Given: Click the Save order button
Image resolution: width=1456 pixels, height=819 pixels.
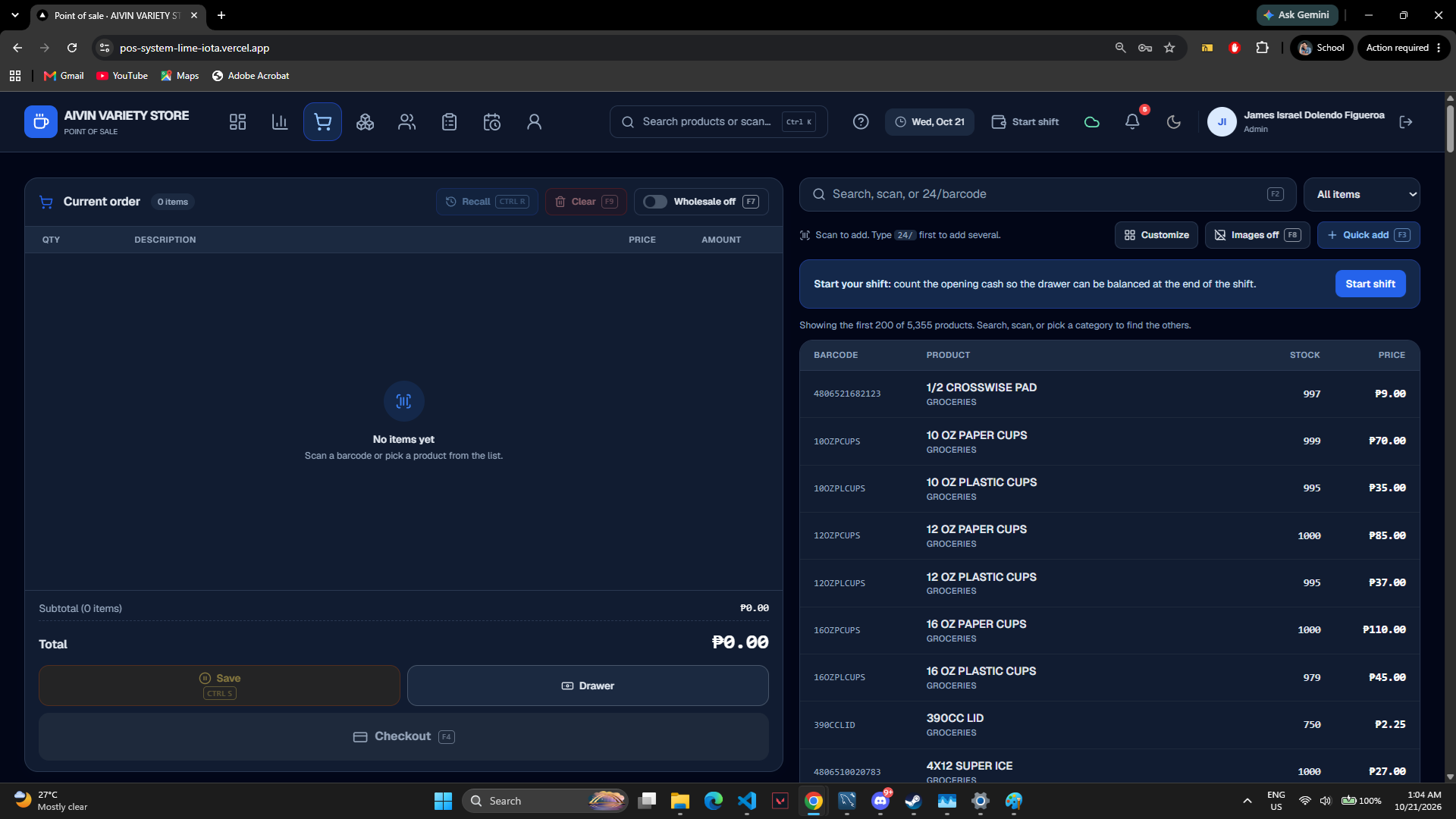Looking at the screenshot, I should coord(219,686).
